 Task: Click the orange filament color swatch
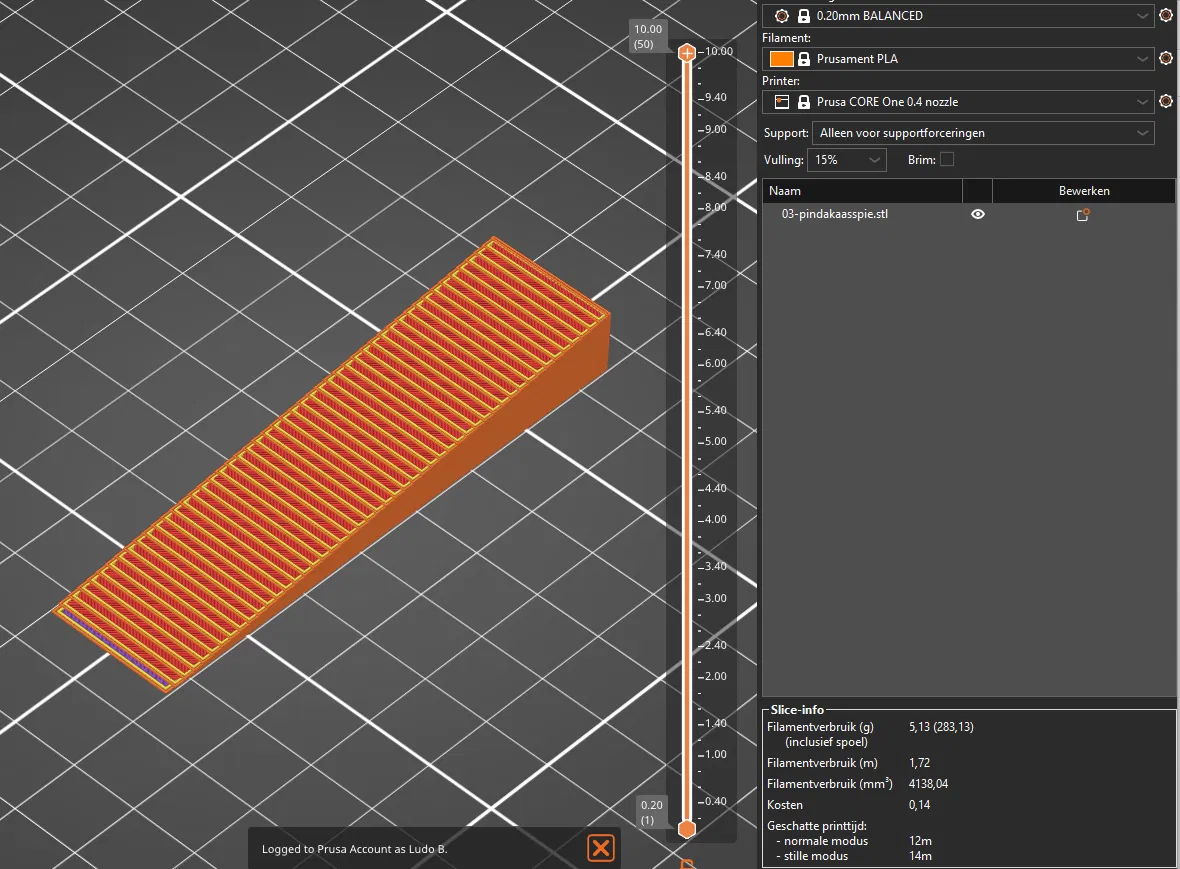[x=781, y=59]
